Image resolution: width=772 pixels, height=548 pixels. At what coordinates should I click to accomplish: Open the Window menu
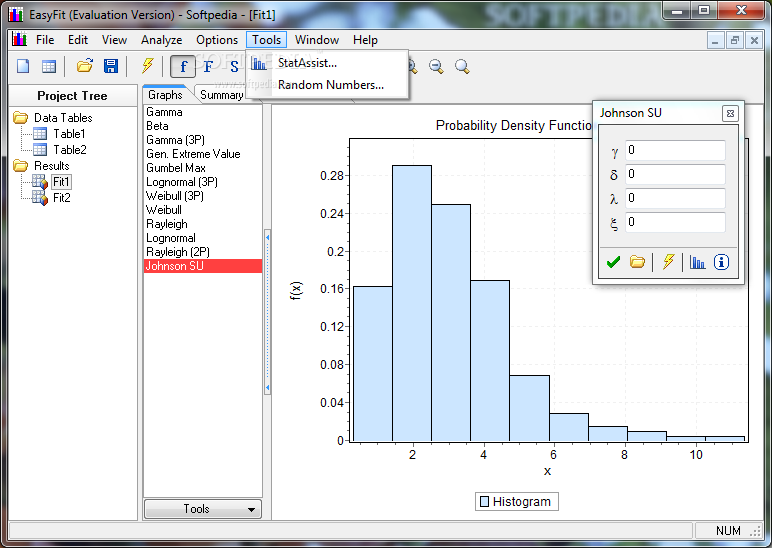317,40
